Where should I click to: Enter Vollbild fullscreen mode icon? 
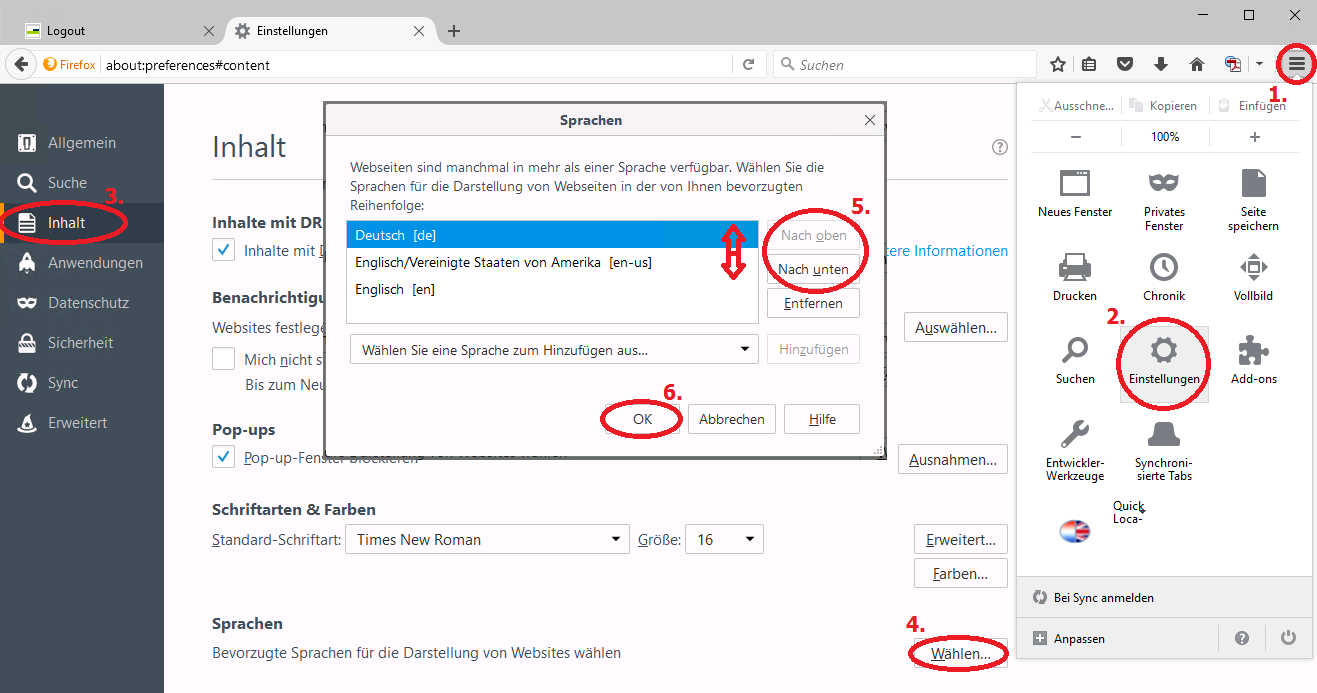click(1254, 268)
